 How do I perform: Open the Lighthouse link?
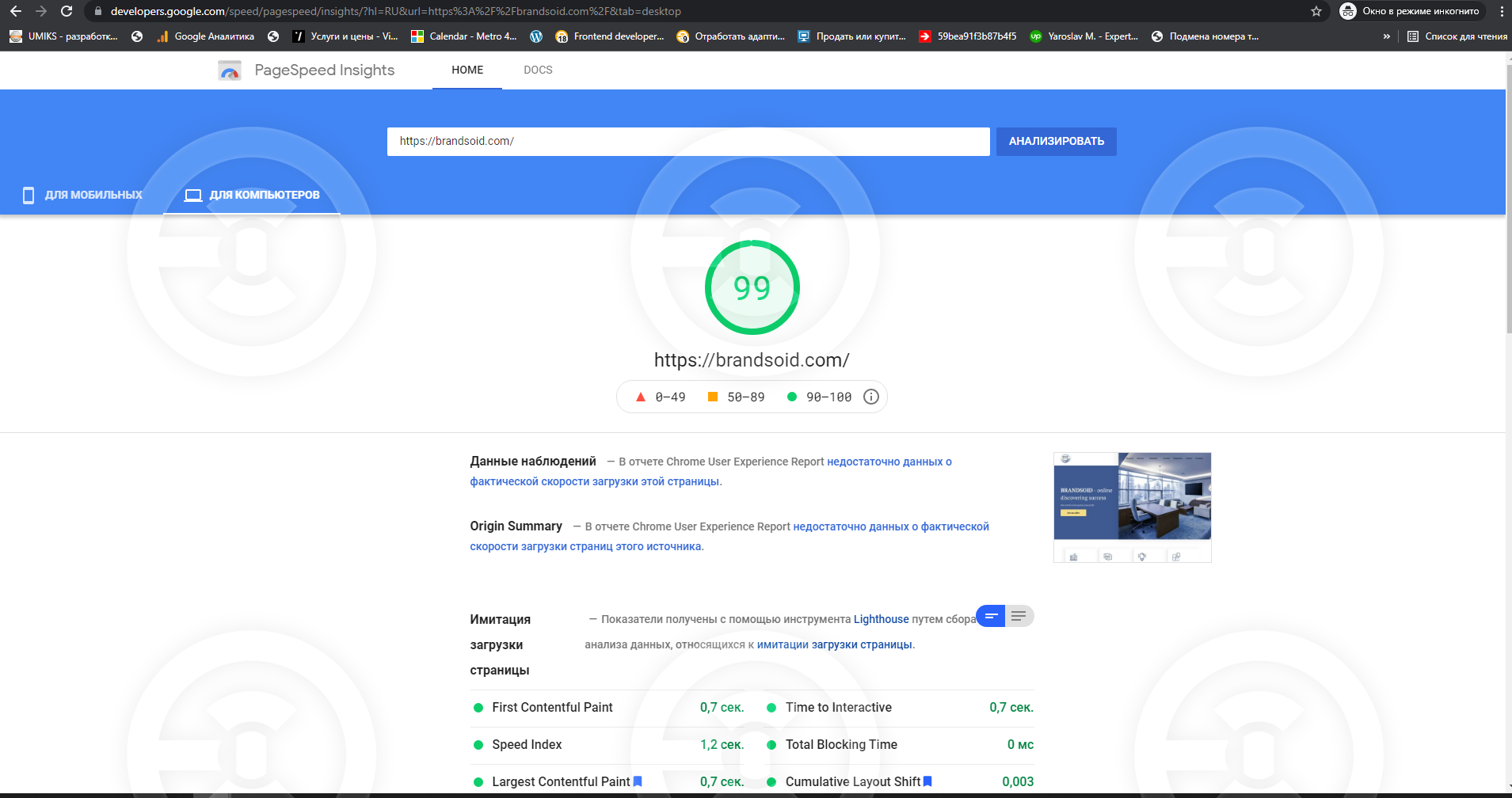[881, 619]
